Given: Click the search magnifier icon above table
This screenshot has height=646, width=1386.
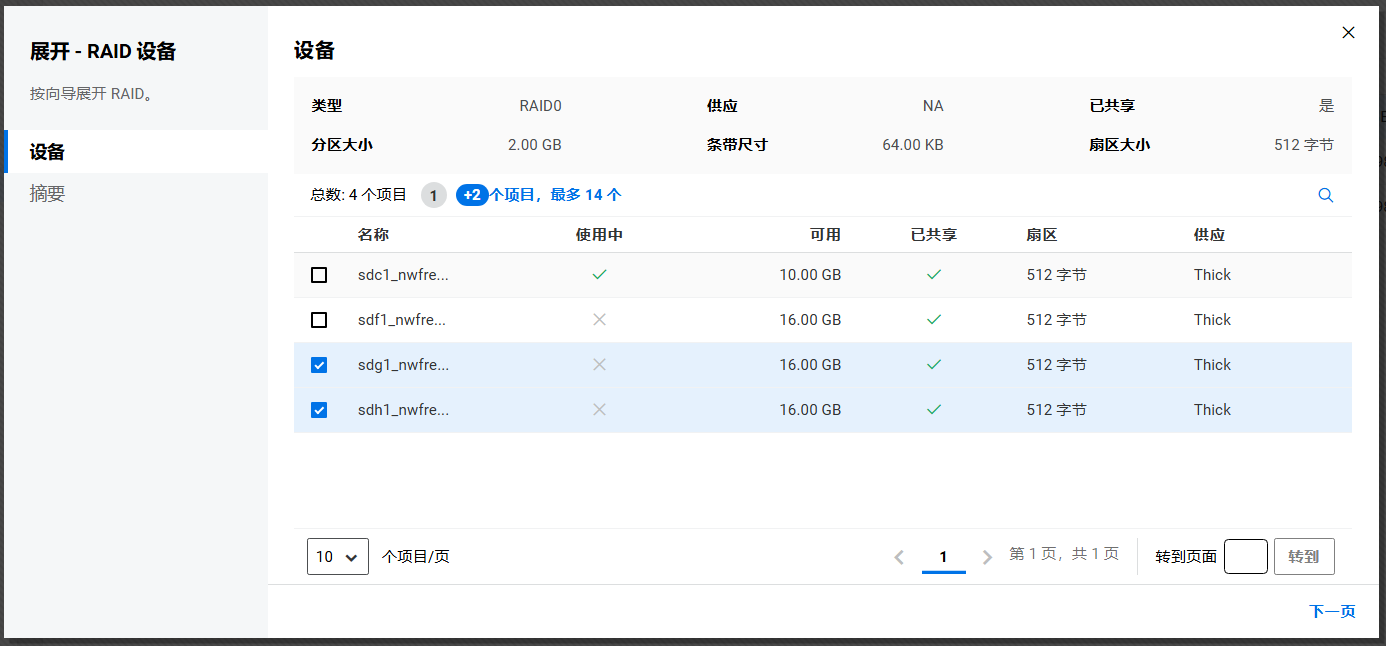Looking at the screenshot, I should click(1325, 196).
